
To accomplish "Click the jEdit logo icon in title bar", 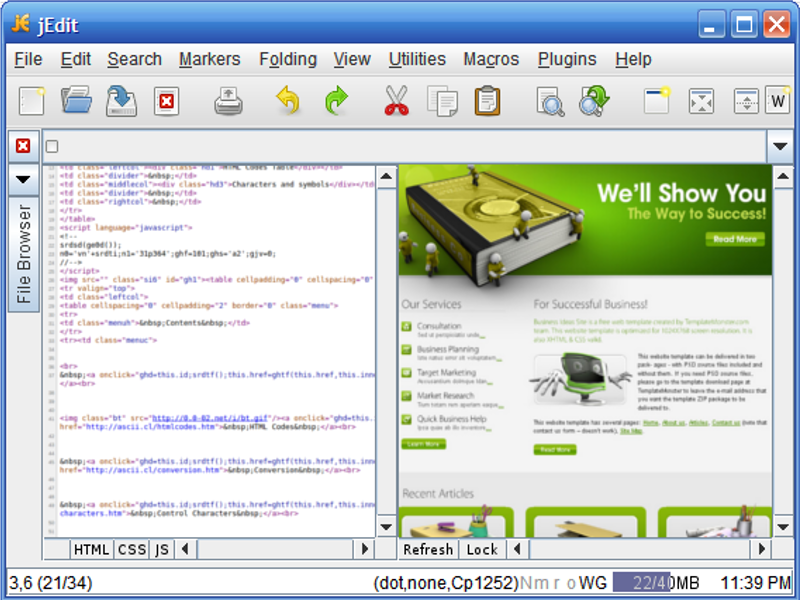I will coord(20,23).
